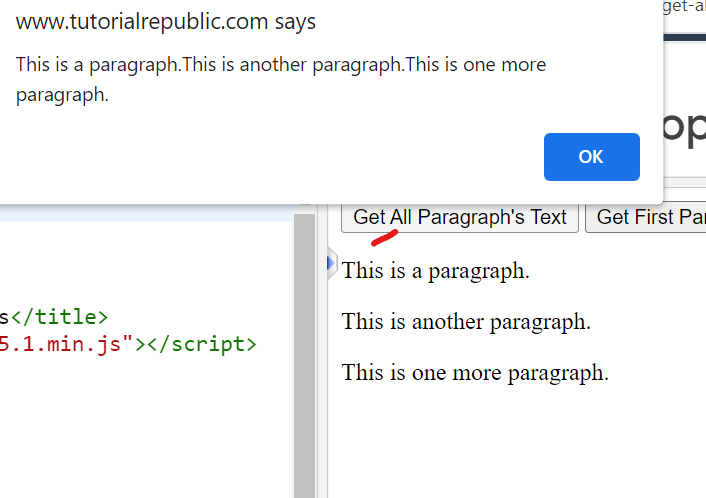Click the partially visible page heading
Screen dimensions: 706x498
tap(686, 128)
